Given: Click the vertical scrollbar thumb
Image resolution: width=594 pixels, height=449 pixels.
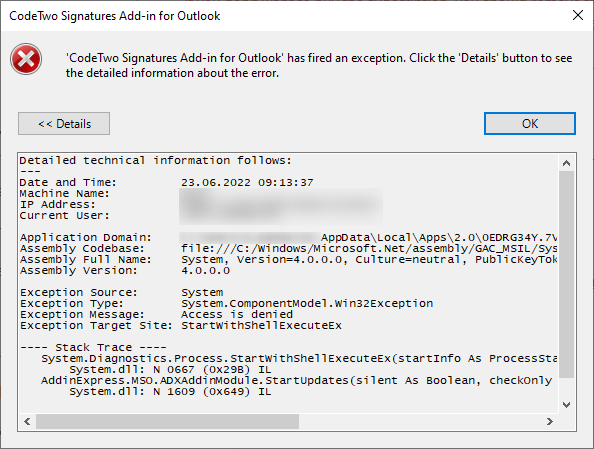Looking at the screenshot, I should [x=566, y=274].
